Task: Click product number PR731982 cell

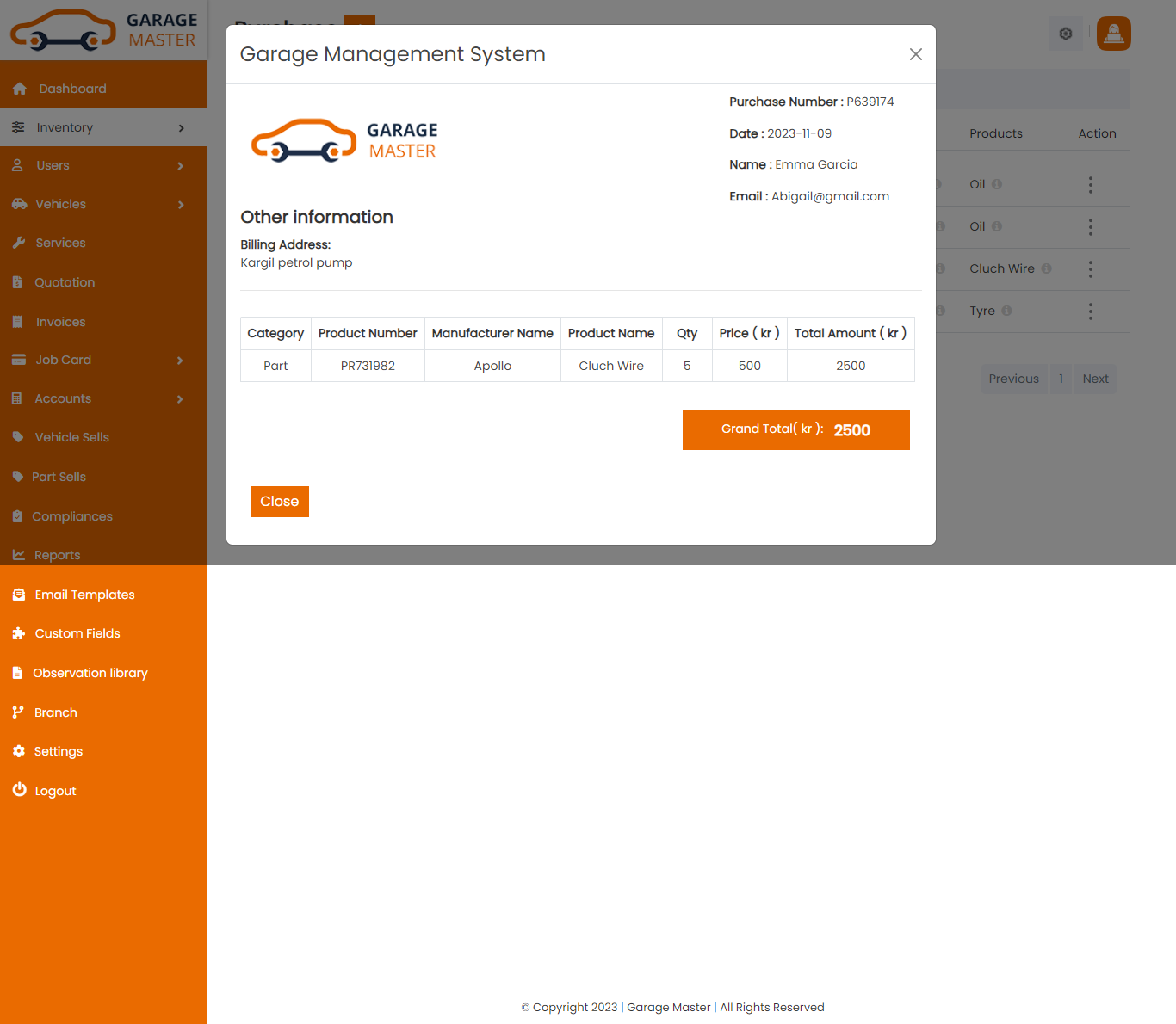Action: coord(368,366)
